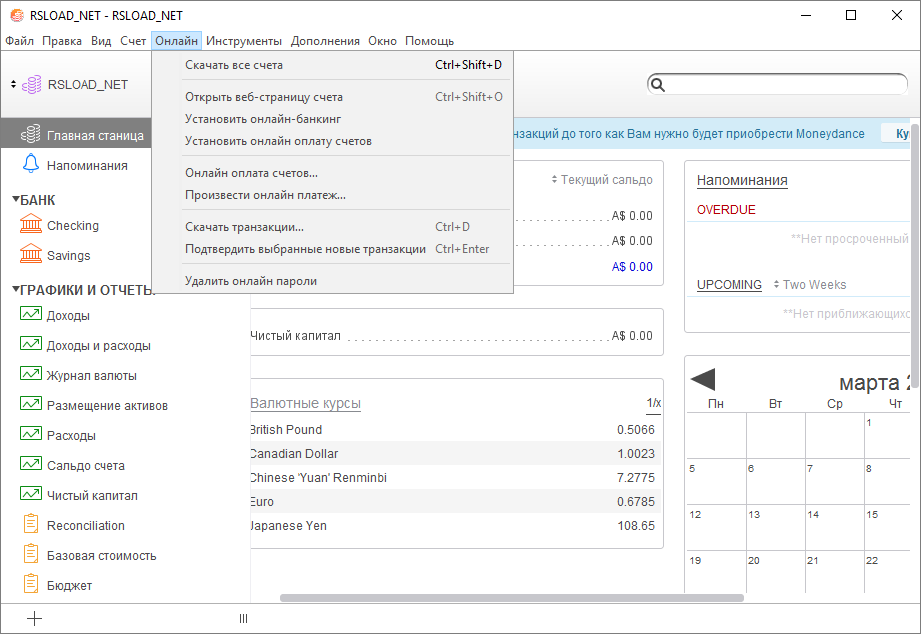Go to previous month with calendar arrow
Viewport: 921px width, 634px height.
[703, 380]
